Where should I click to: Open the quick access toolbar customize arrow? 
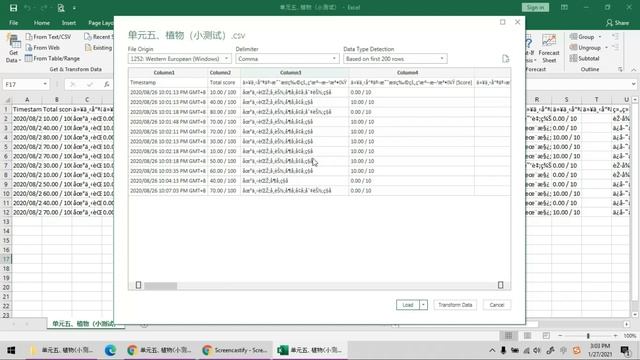pos(74,8)
